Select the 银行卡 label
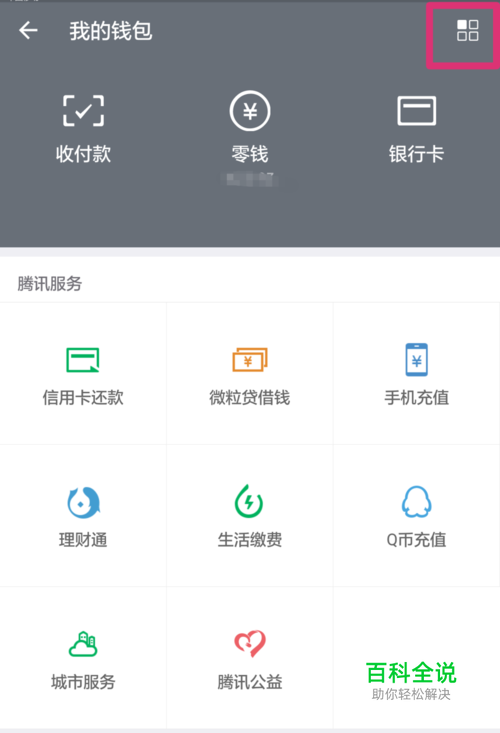500x733 pixels. [416, 154]
